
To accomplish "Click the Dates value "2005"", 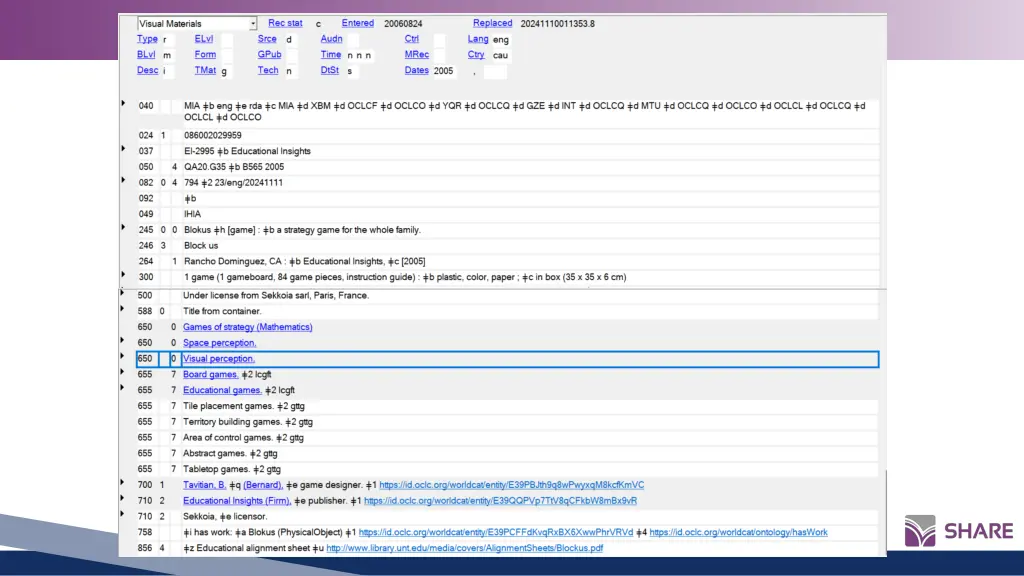I will [x=443, y=71].
